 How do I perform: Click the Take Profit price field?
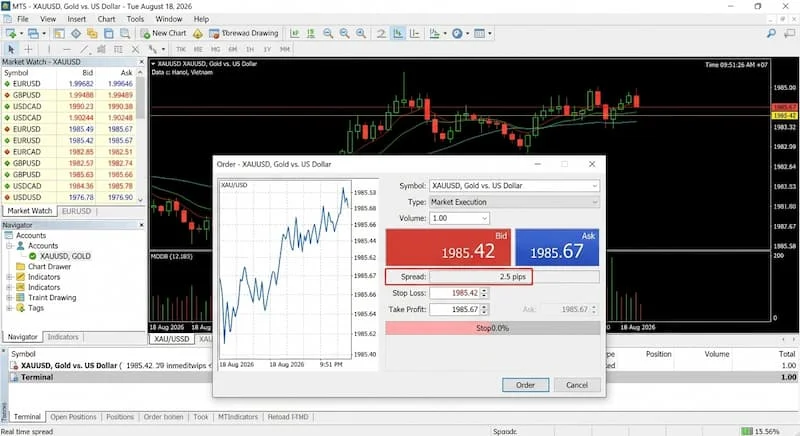(x=455, y=310)
